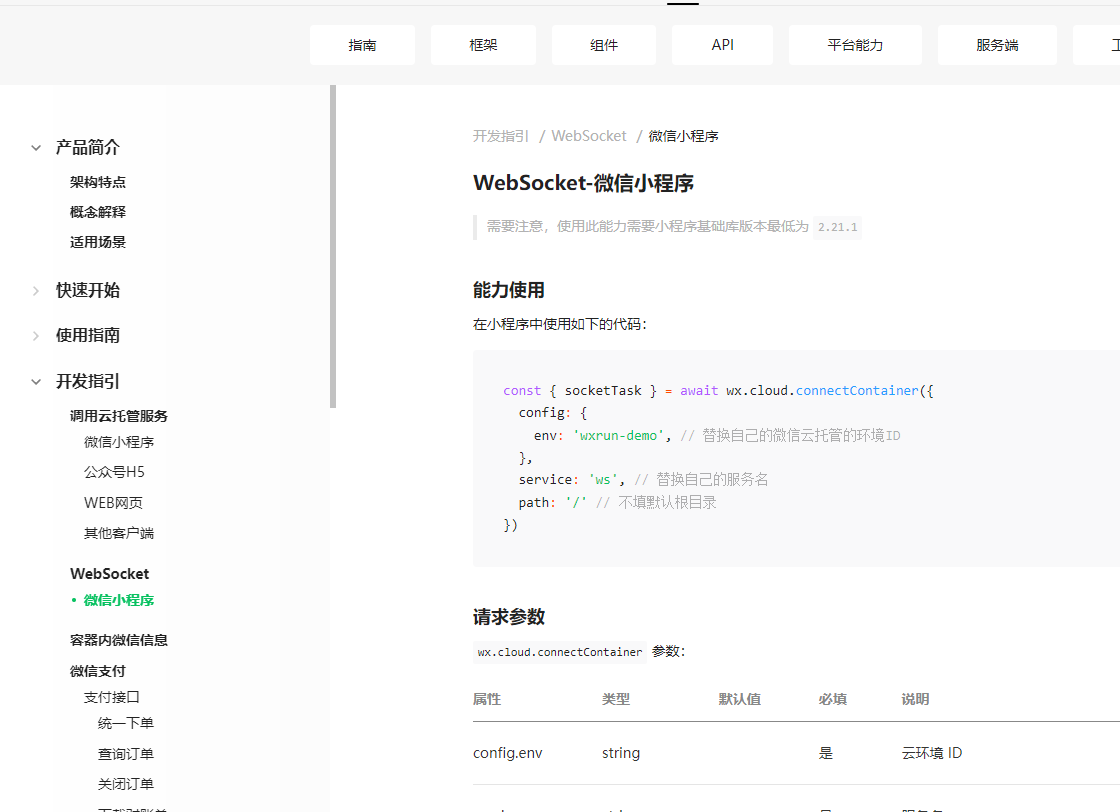Expand the 快速开始 section chevron
Viewport: 1120px width, 812px height.
point(36,291)
